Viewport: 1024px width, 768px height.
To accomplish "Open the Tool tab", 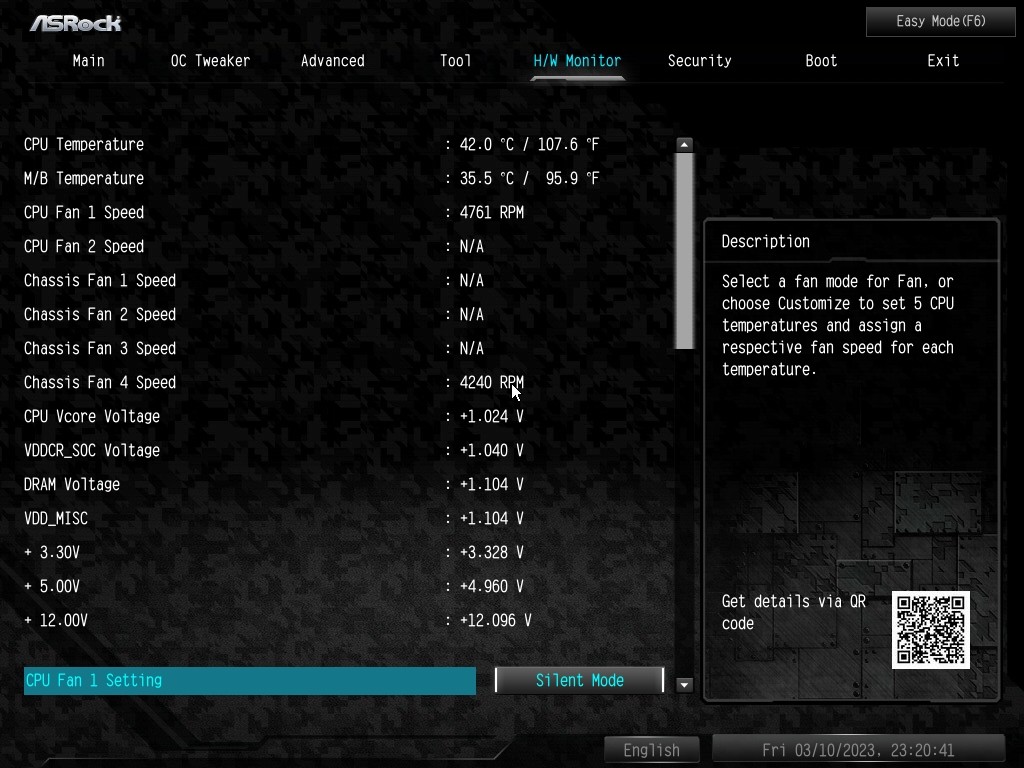I will [455, 61].
